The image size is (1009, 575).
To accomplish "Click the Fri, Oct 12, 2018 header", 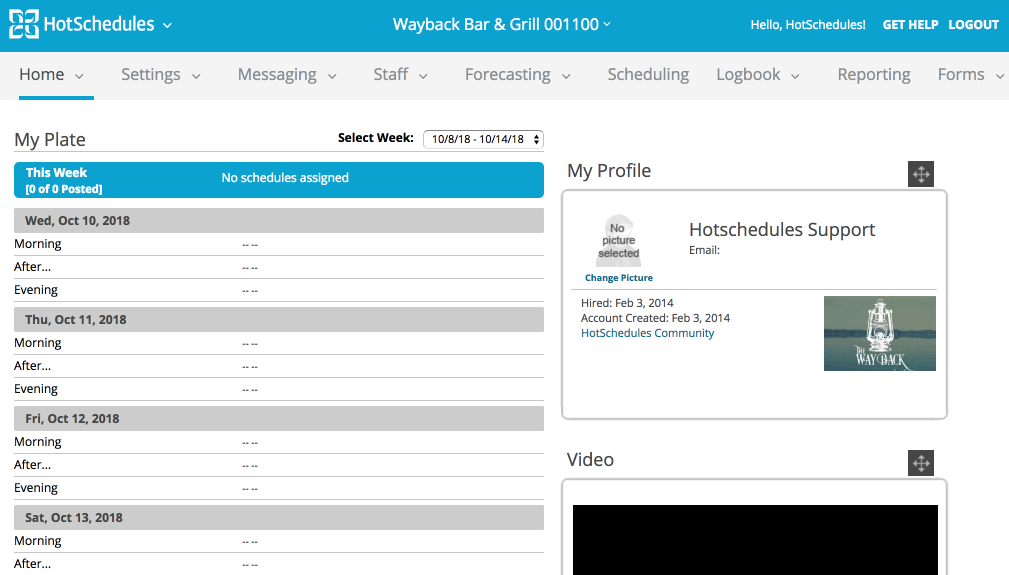I will coord(279,419).
